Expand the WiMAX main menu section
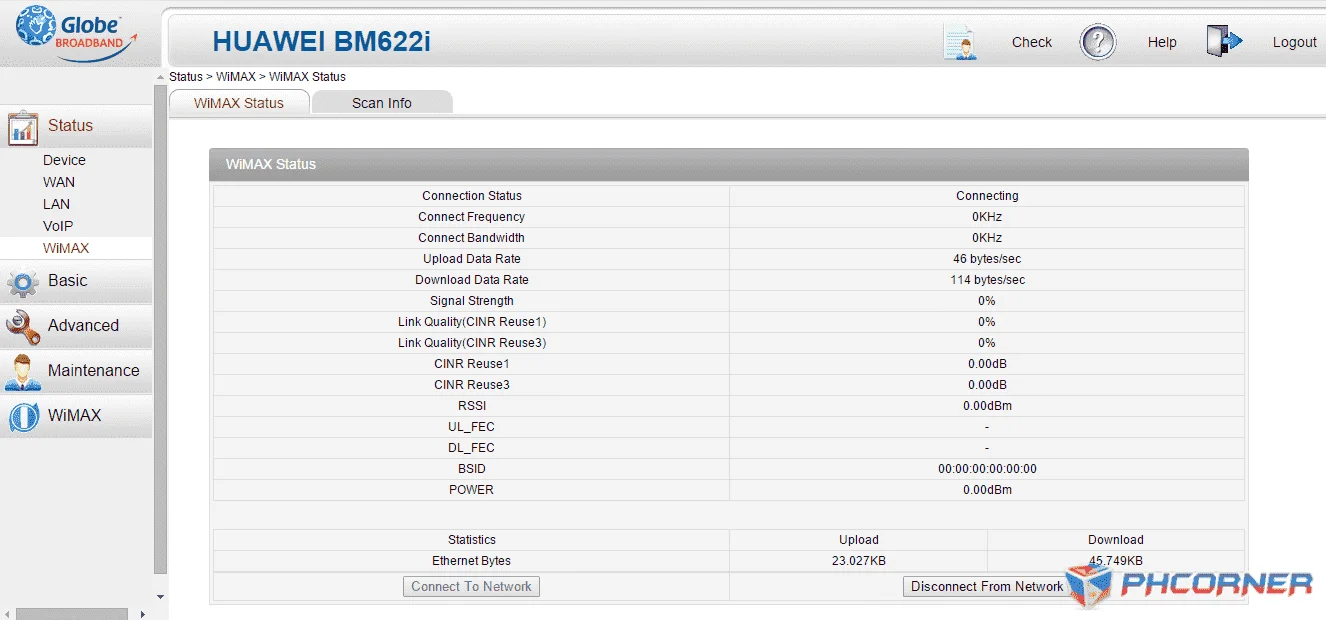The width and height of the screenshot is (1326, 620). 75,415
